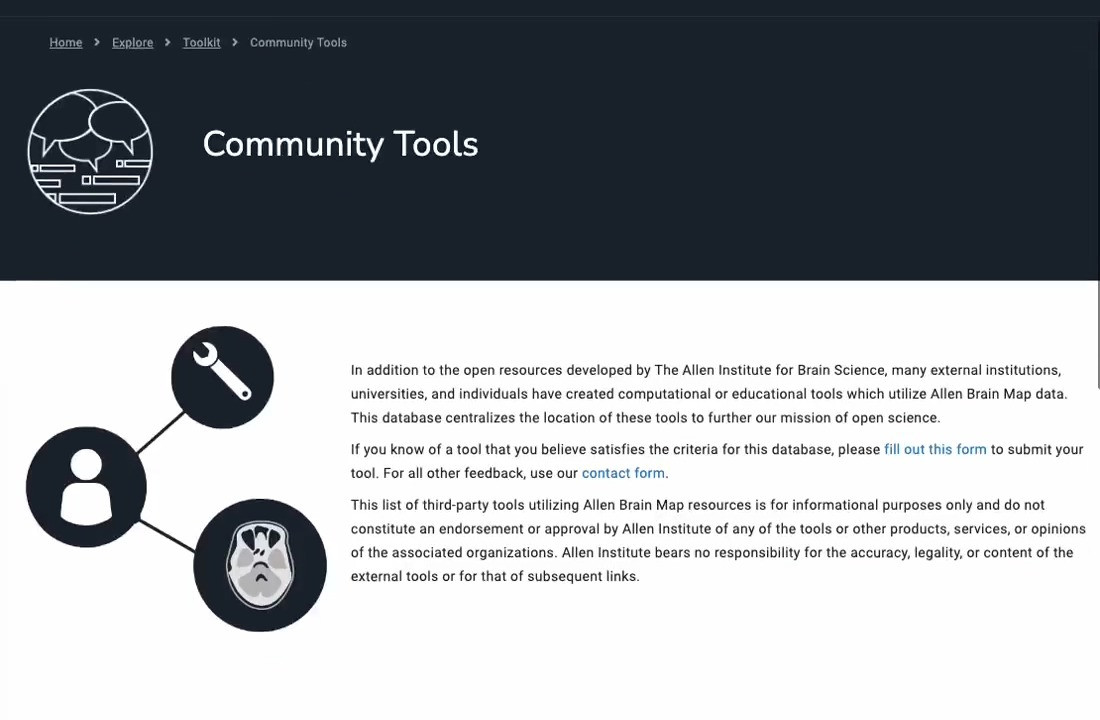The height and width of the screenshot is (720, 1100).
Task: Open the 'fill out this form' link
Action: 935,450
